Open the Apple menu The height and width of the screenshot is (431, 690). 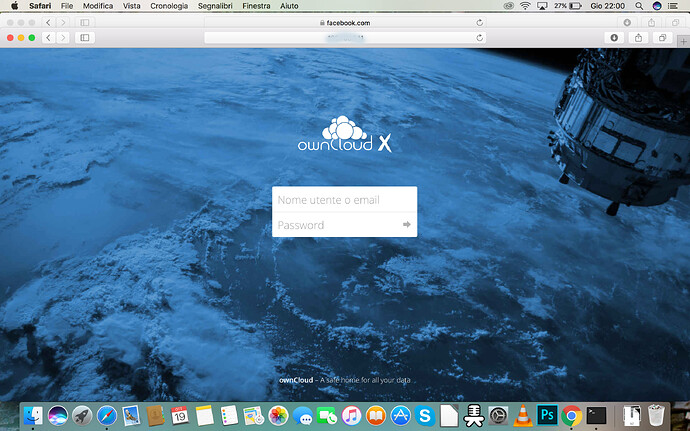click(x=15, y=6)
